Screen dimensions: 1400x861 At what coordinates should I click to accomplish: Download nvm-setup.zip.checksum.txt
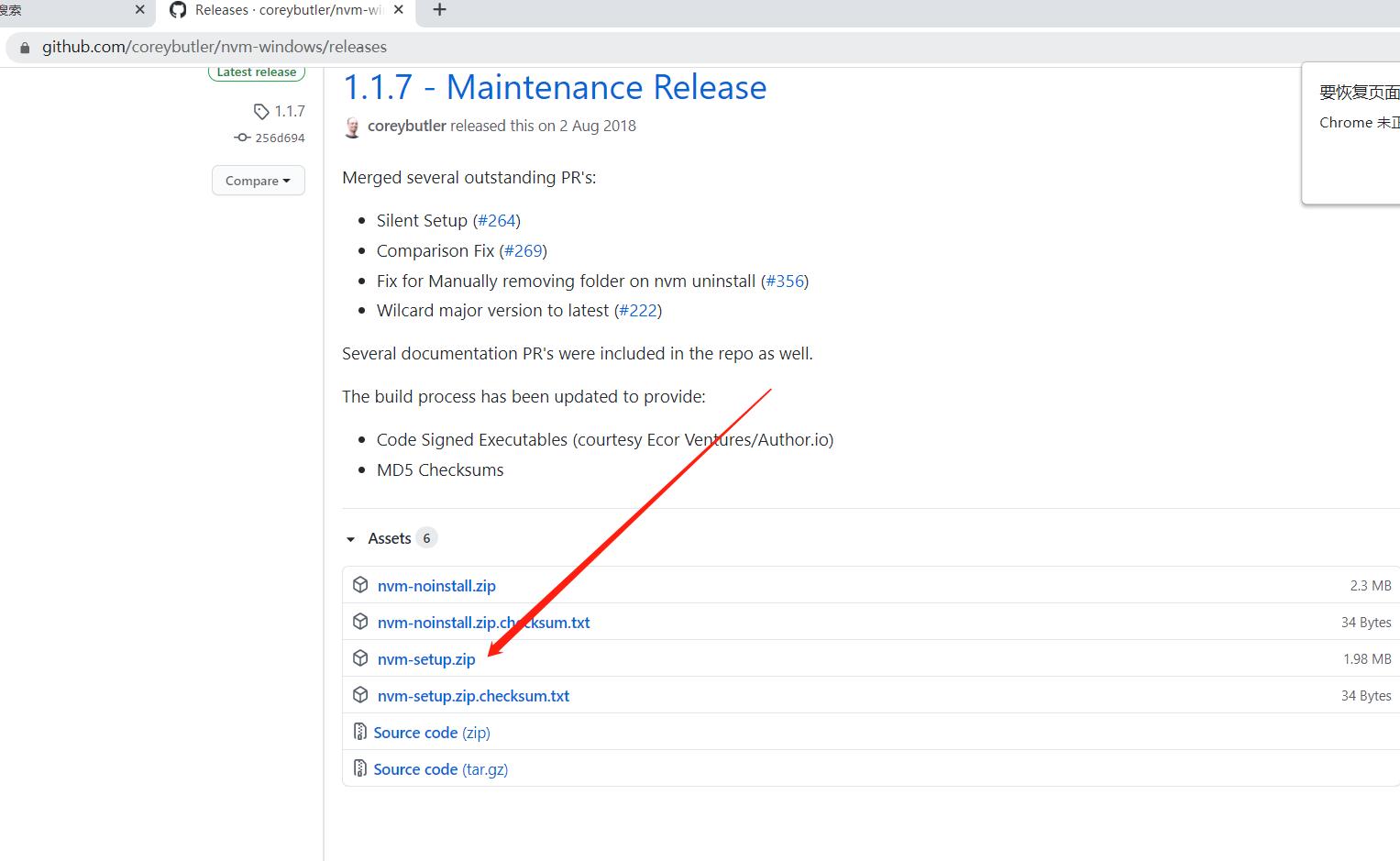click(x=473, y=695)
